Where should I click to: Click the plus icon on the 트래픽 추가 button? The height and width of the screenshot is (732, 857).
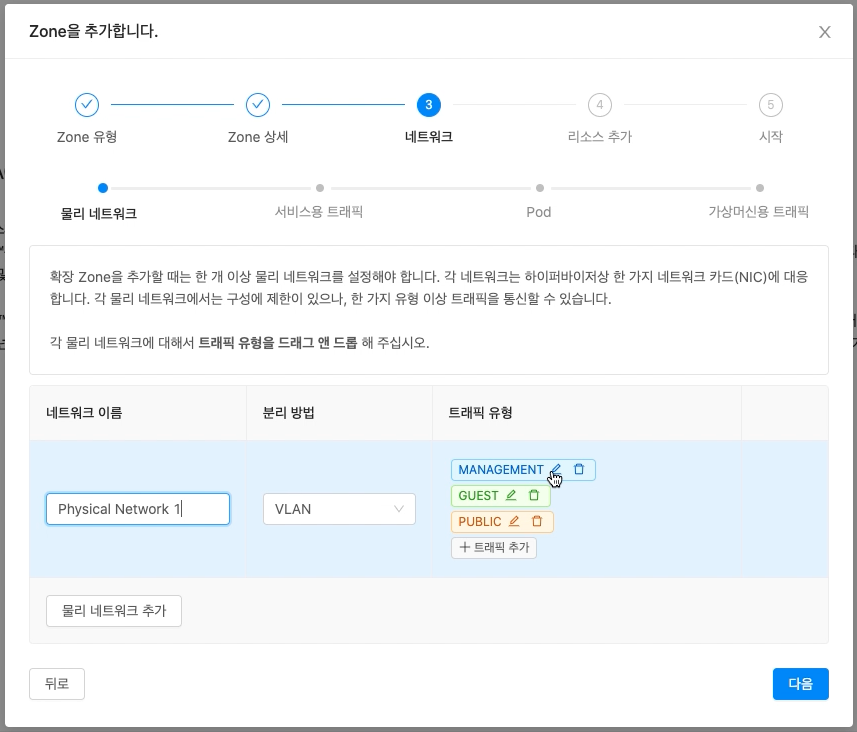tap(464, 547)
